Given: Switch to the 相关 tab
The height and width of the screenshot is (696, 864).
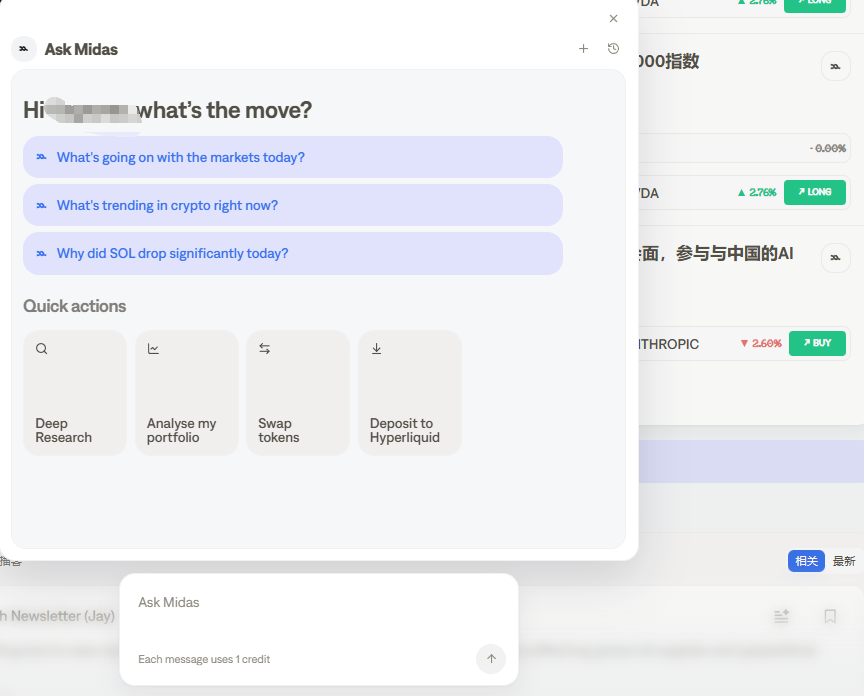Looking at the screenshot, I should (x=806, y=561).
